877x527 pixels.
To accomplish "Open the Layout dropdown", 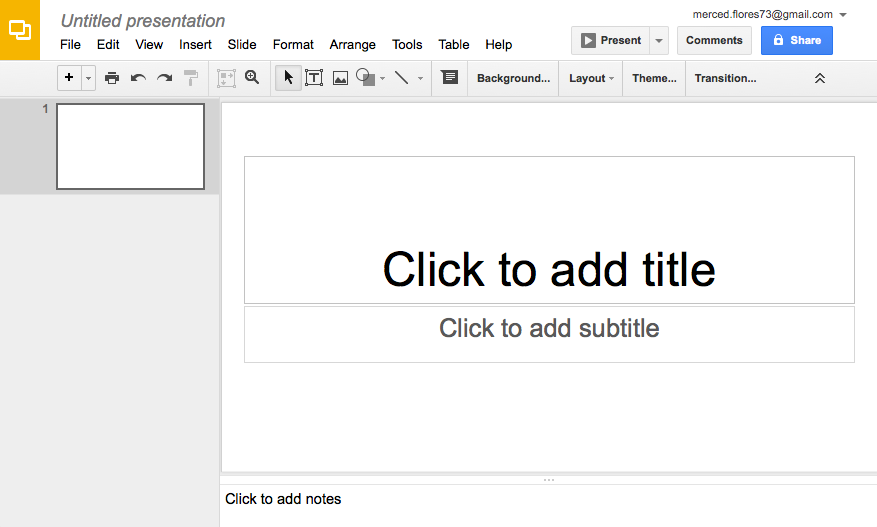I will [x=591, y=78].
